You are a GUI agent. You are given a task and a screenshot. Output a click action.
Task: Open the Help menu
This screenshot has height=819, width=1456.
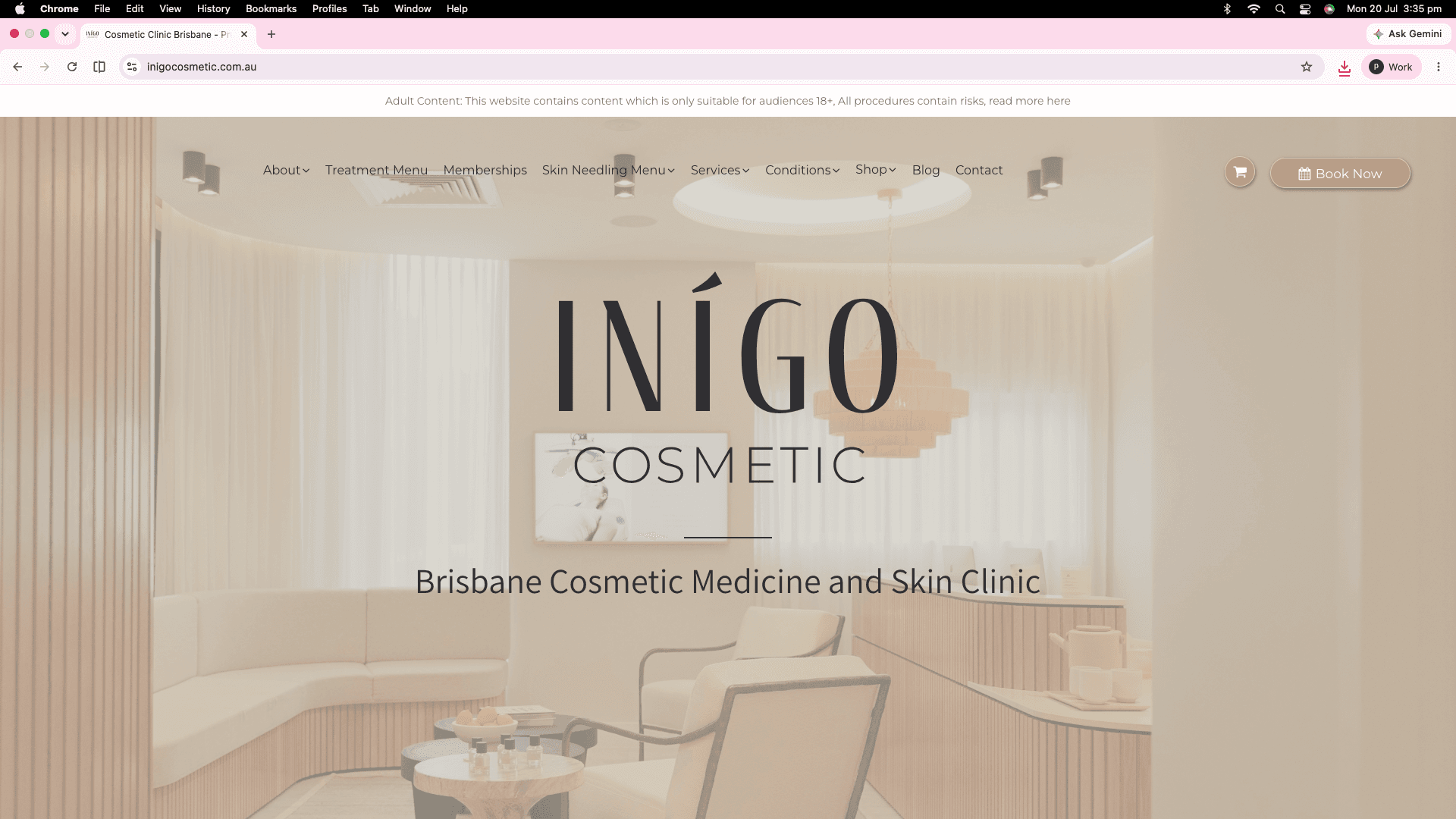tap(457, 9)
